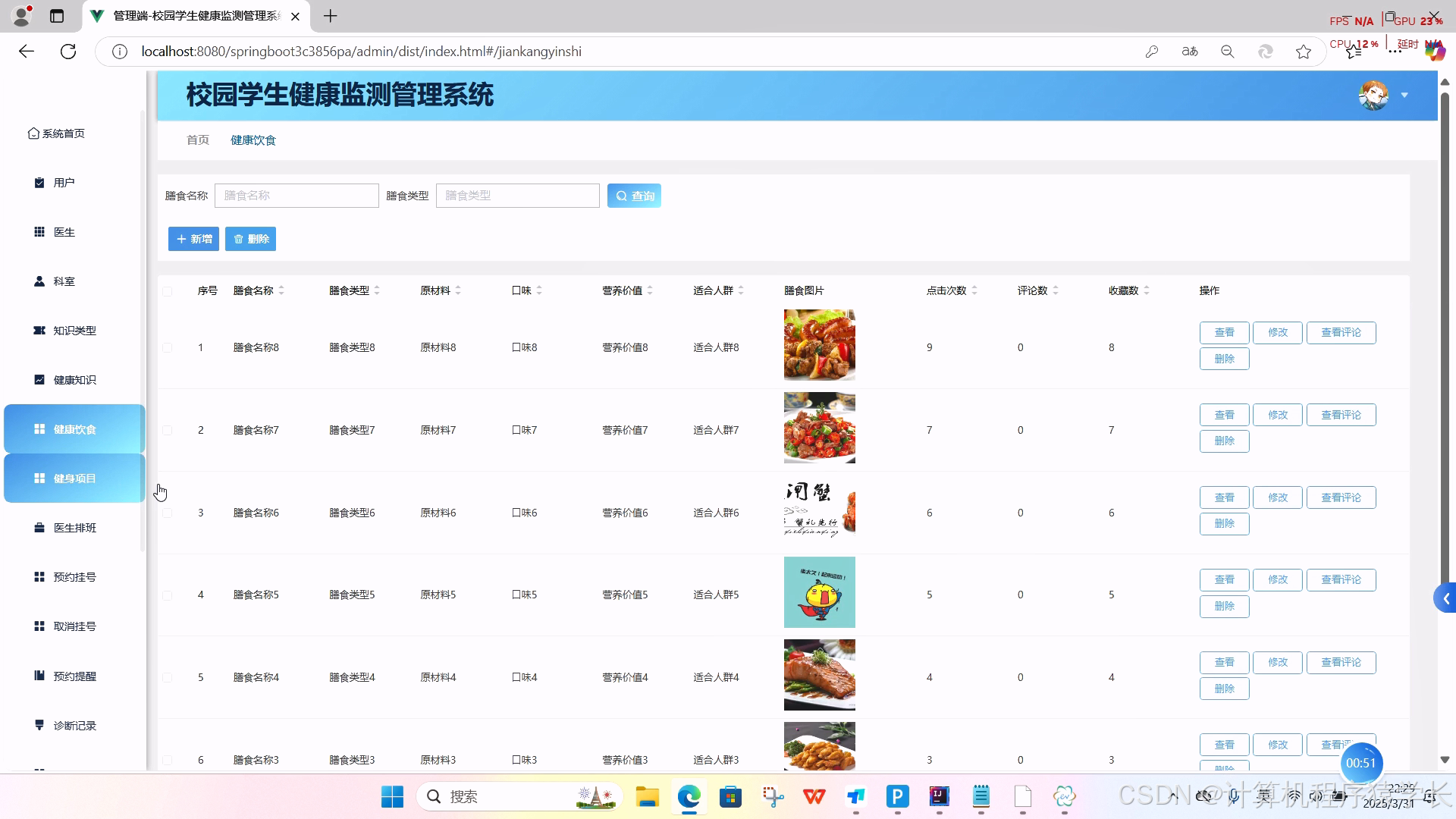
Task: Click the 新增 button to add a record
Action: pyautogui.click(x=193, y=239)
